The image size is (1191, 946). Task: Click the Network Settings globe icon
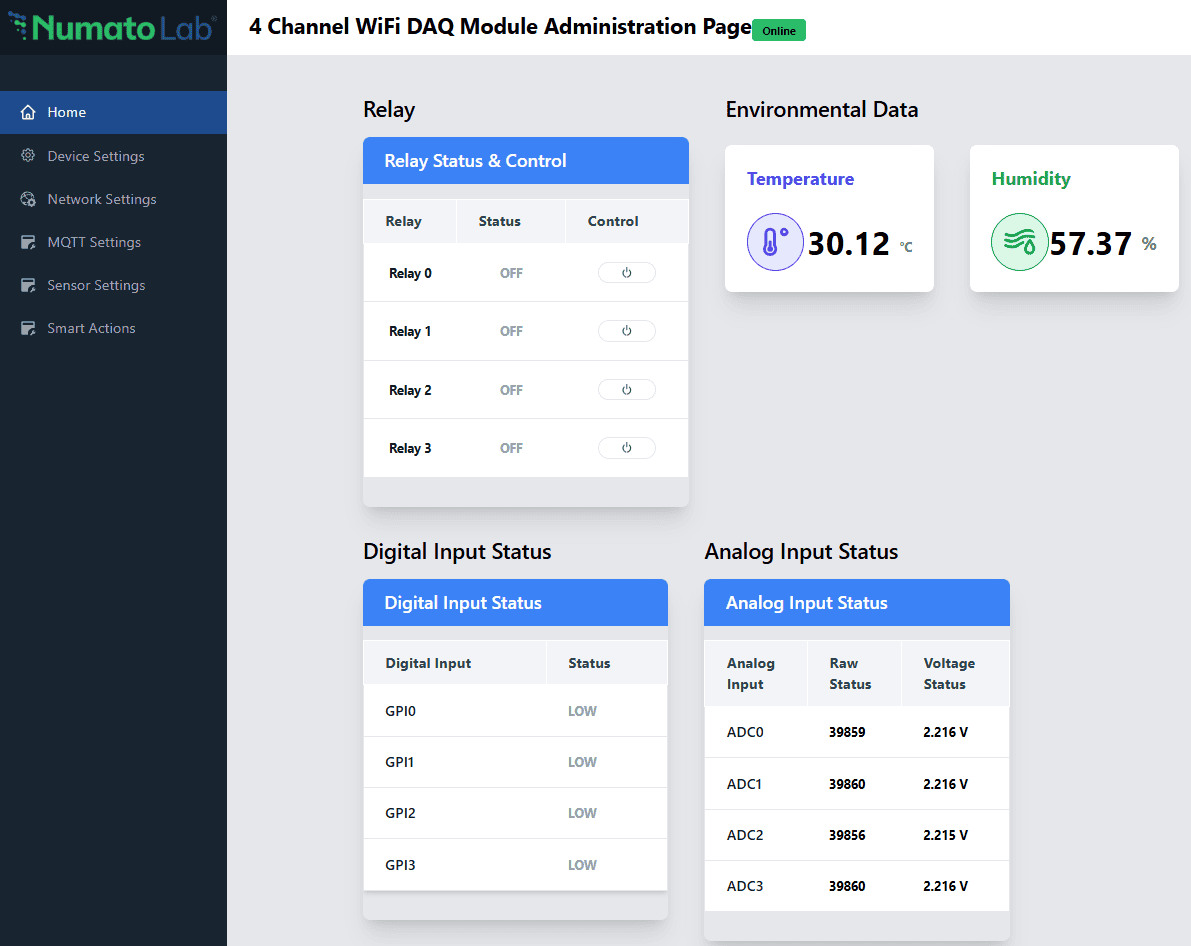[x=28, y=199]
